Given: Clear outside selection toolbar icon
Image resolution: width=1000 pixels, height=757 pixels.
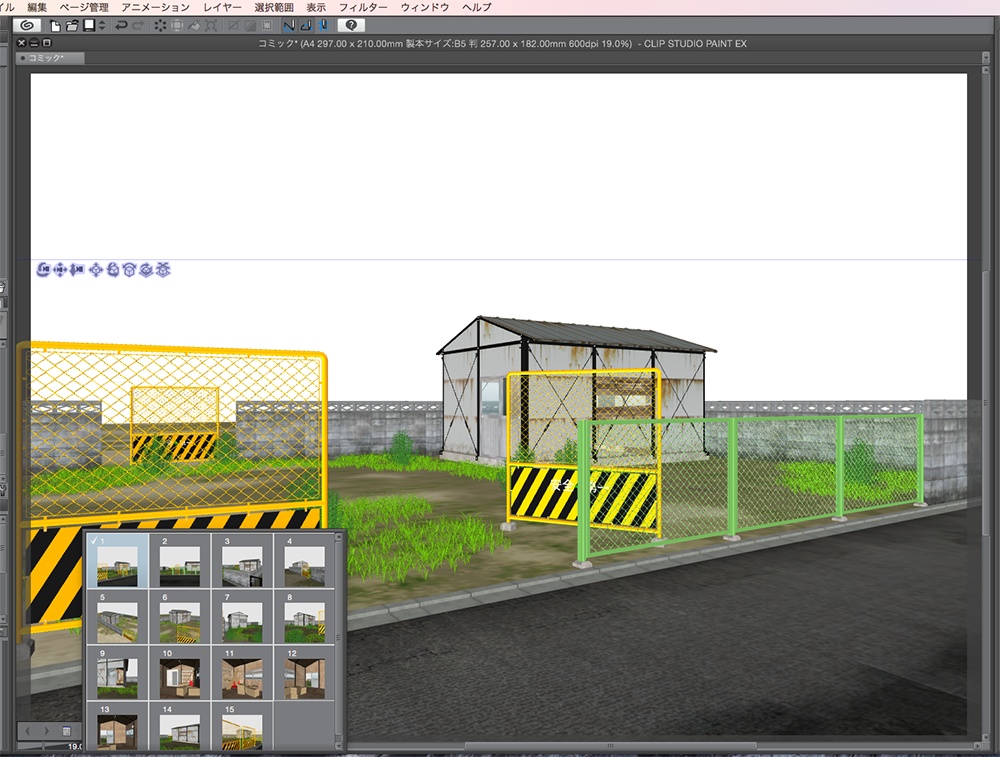Looking at the screenshot, I should [x=177, y=26].
